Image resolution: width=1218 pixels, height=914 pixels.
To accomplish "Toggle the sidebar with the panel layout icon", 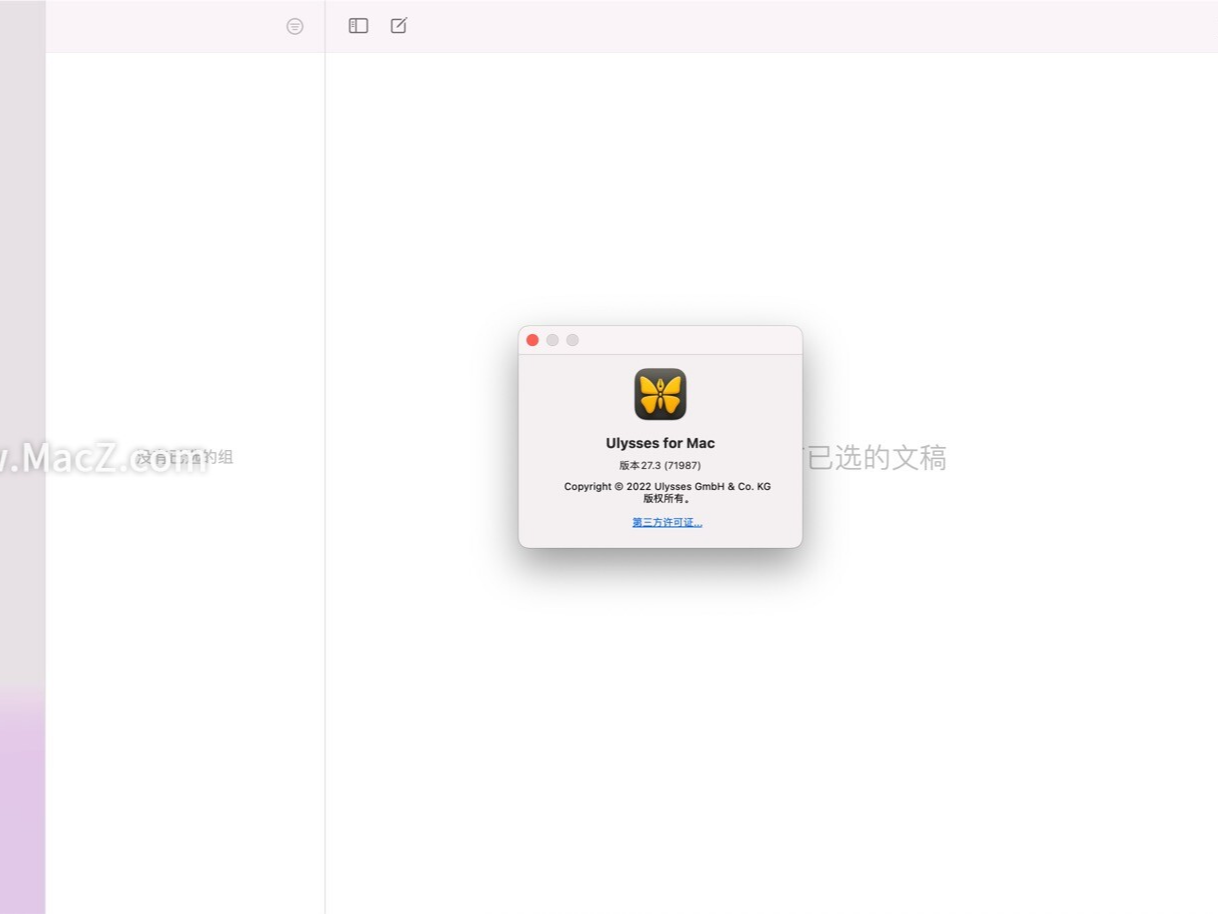I will click(357, 25).
